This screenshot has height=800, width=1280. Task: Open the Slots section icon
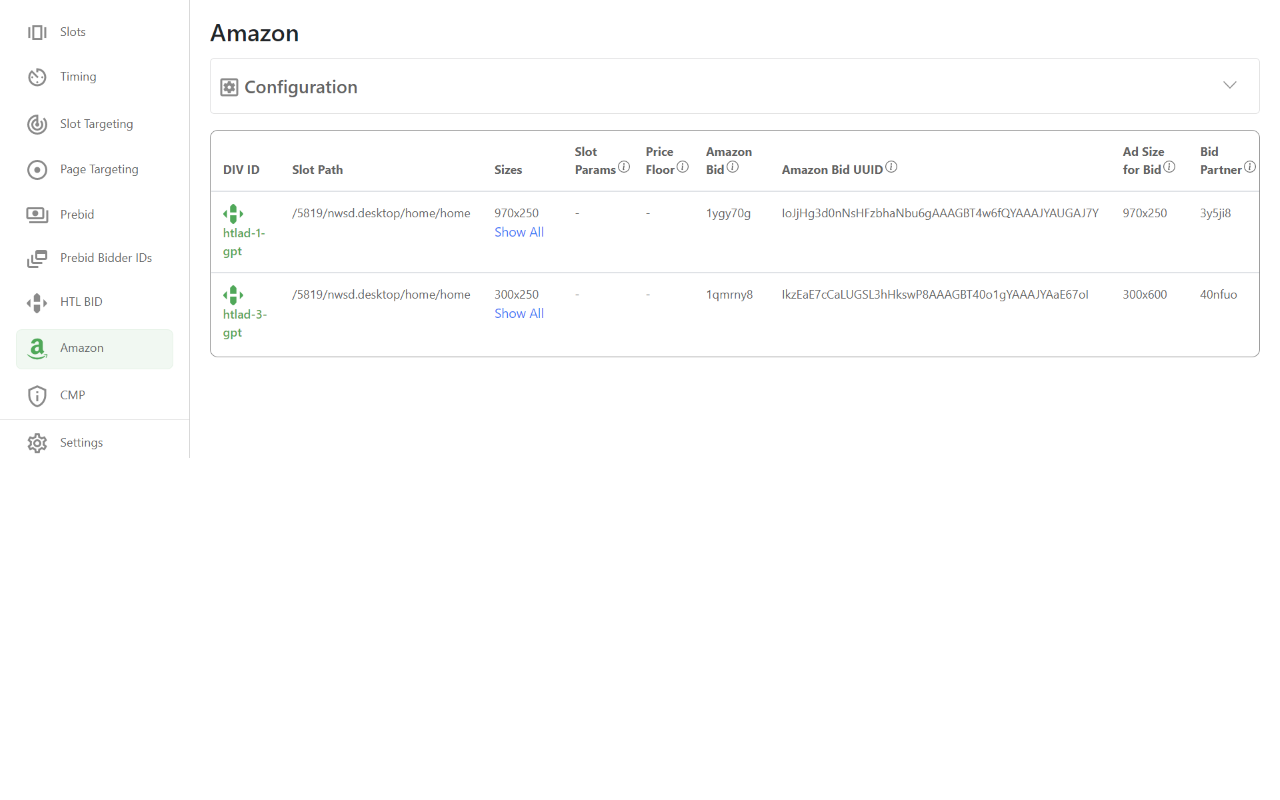click(x=37, y=32)
